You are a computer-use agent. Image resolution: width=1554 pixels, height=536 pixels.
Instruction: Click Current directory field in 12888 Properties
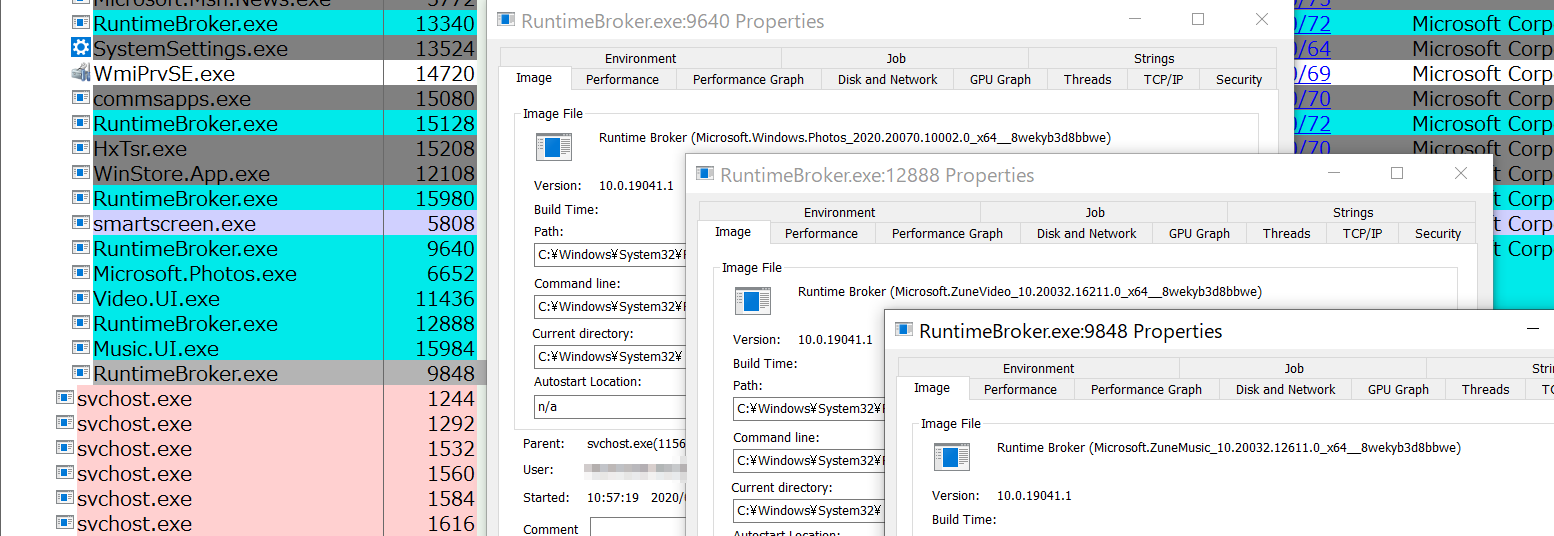click(x=808, y=511)
